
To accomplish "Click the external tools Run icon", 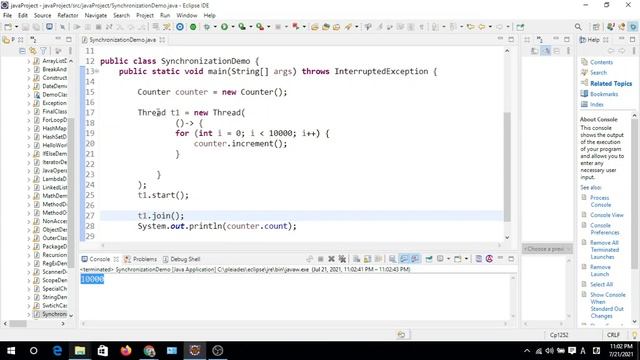I will click(260, 27).
